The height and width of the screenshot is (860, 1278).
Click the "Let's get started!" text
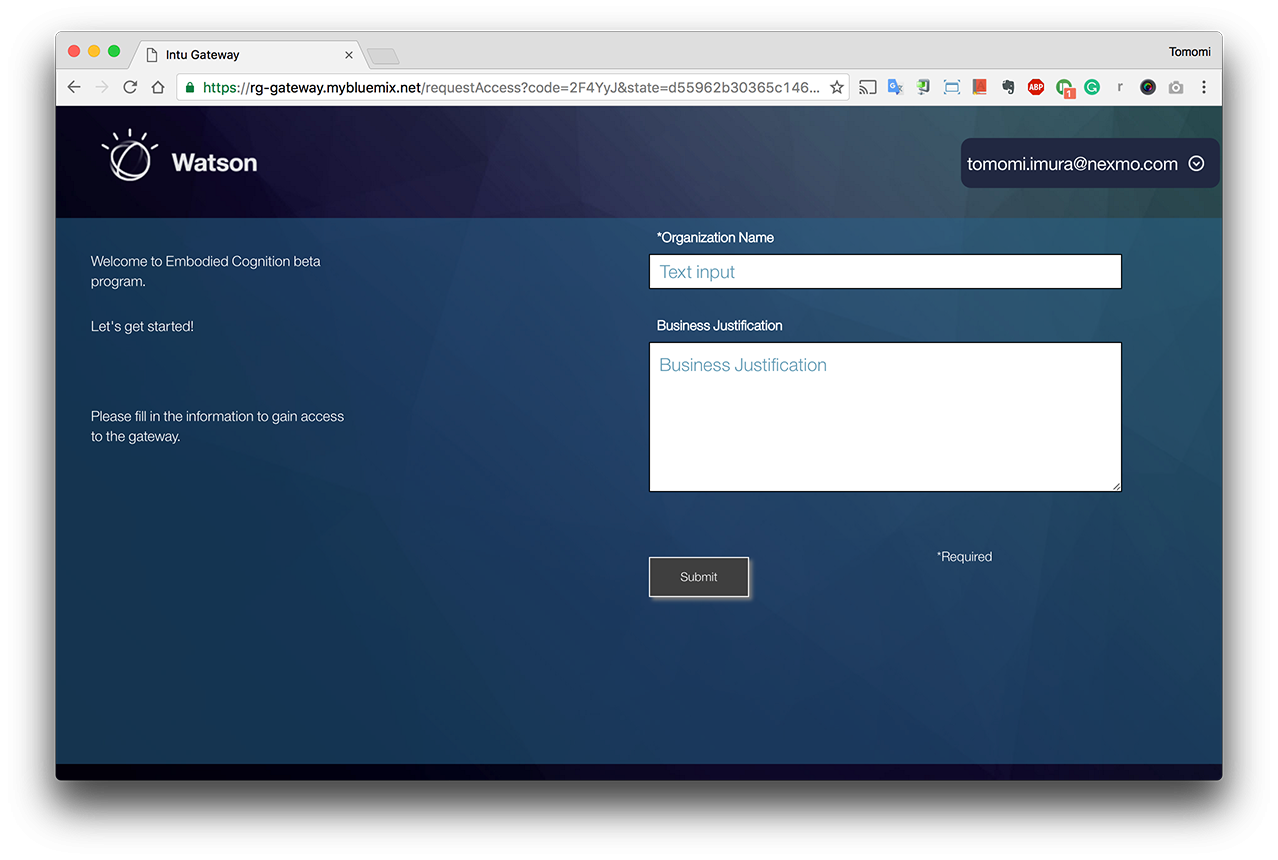point(142,327)
